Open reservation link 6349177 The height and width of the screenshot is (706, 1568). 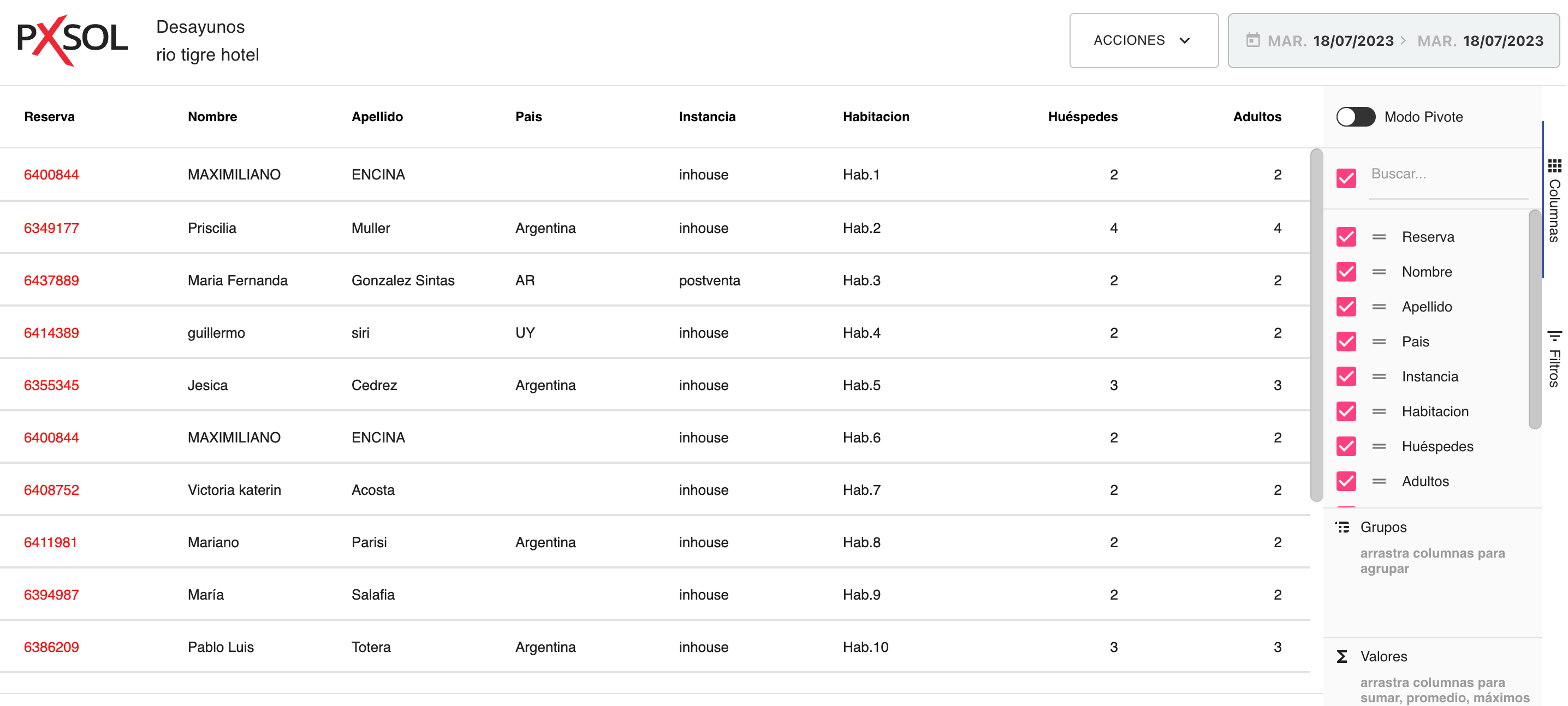(51, 228)
